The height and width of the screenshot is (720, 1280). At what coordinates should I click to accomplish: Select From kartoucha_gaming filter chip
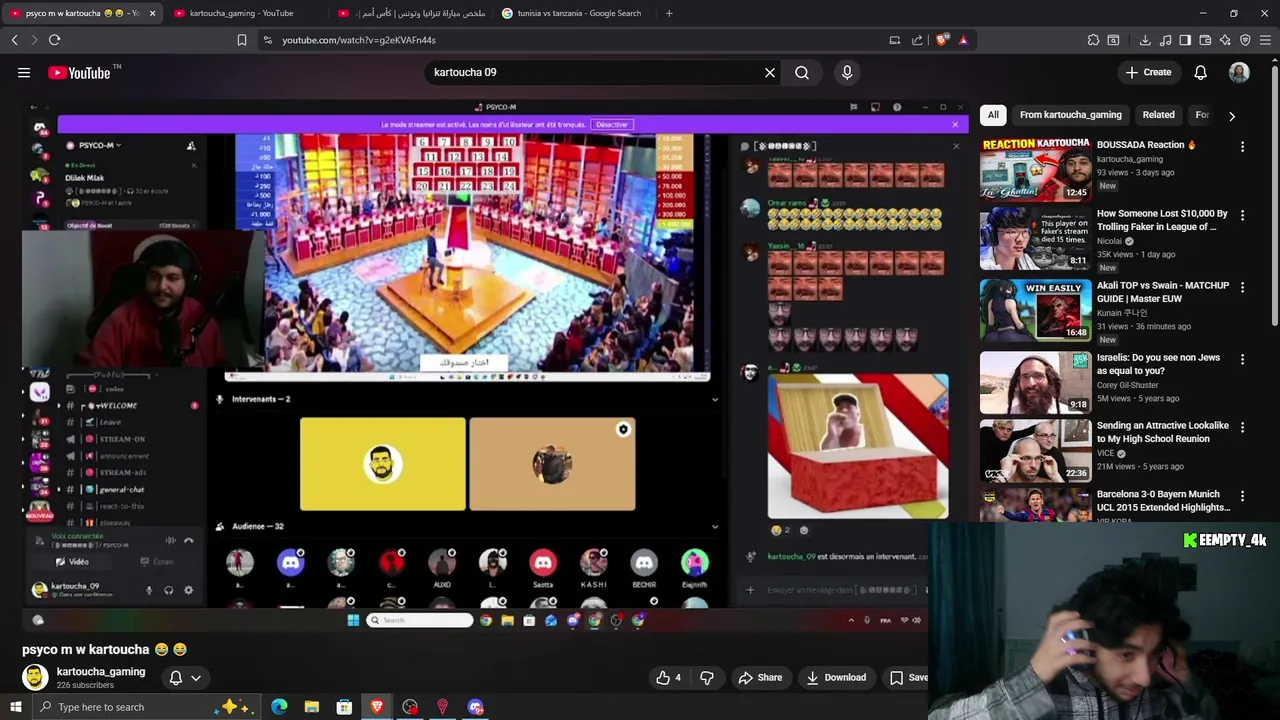1070,115
